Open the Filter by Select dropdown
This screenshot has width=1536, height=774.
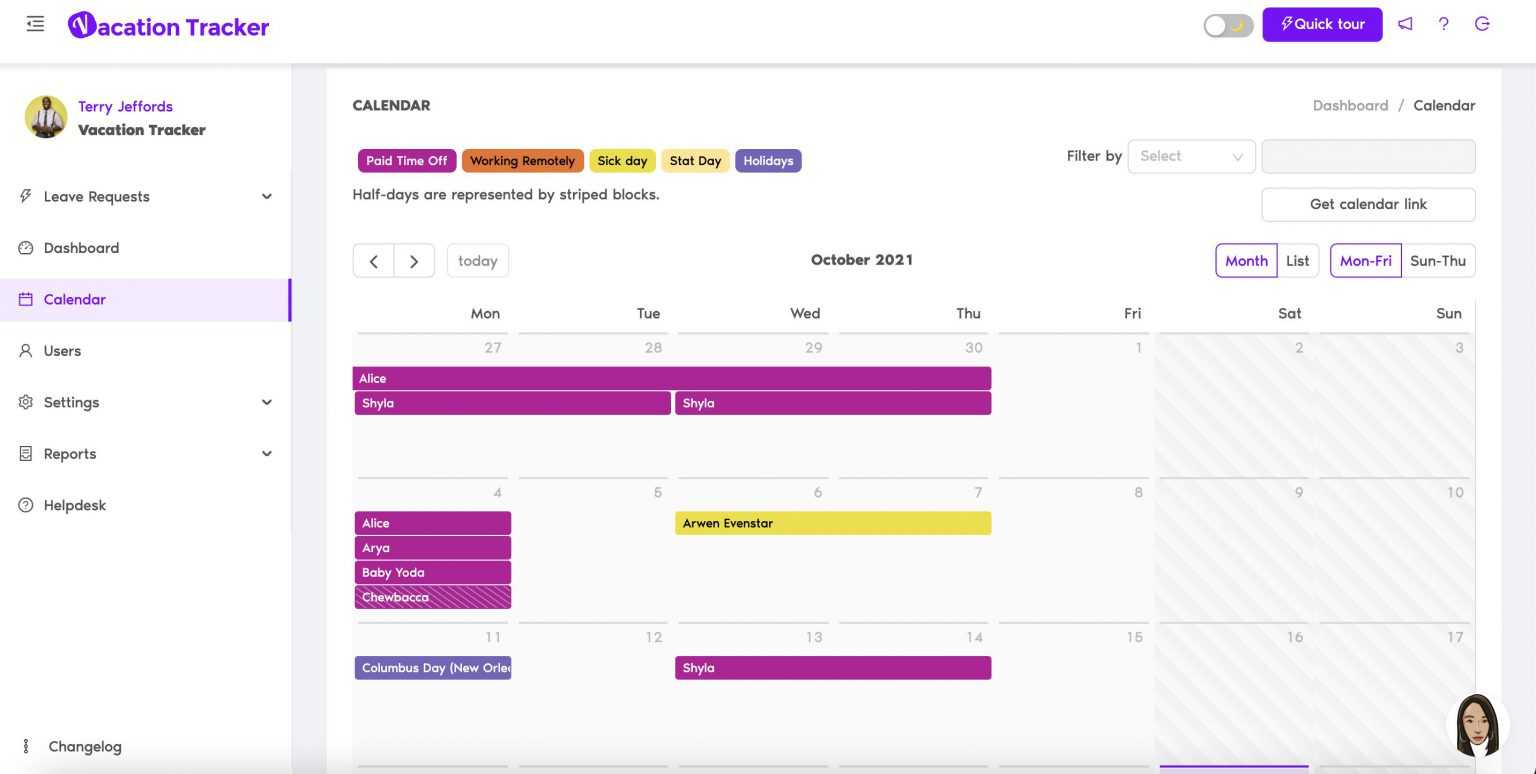click(1192, 156)
